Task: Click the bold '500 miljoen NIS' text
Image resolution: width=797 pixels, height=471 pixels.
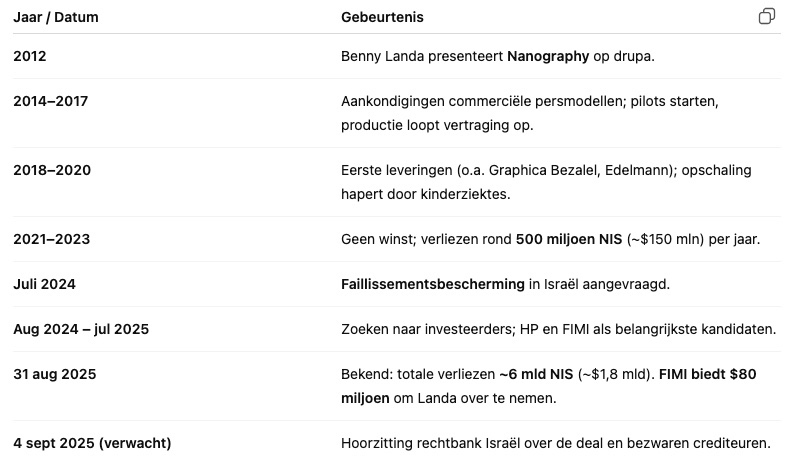Action: coord(569,239)
